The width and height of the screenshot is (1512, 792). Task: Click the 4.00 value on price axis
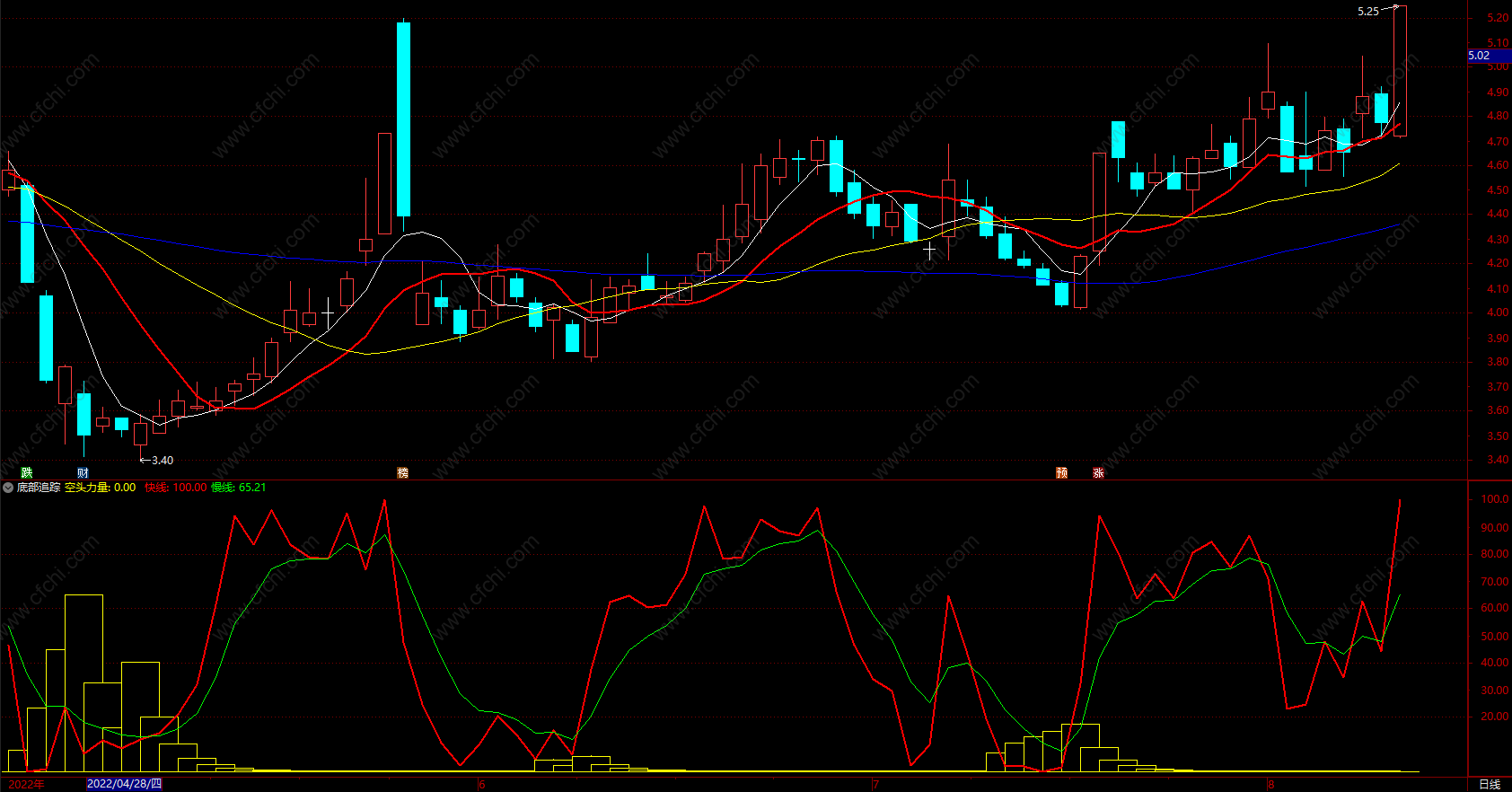pyautogui.click(x=1498, y=313)
